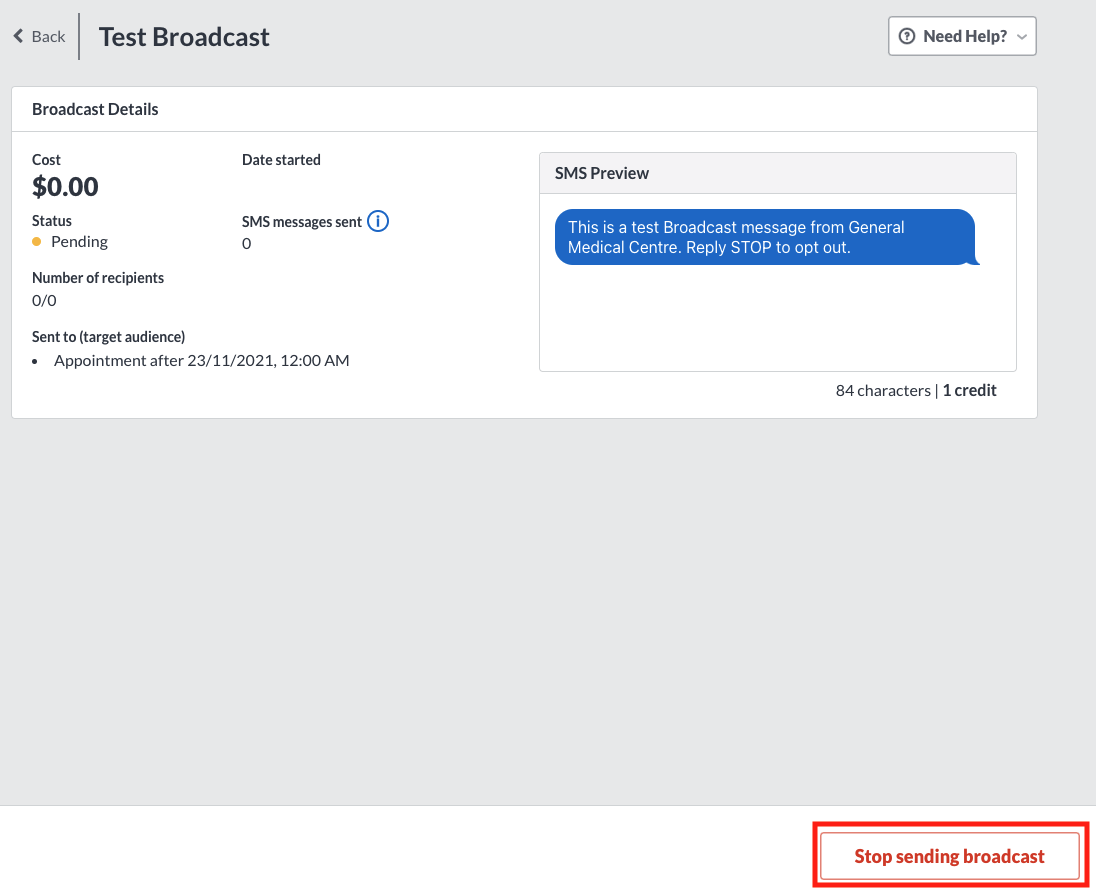Stop sending the broadcast
The image size is (1096, 895).
pyautogui.click(x=949, y=856)
